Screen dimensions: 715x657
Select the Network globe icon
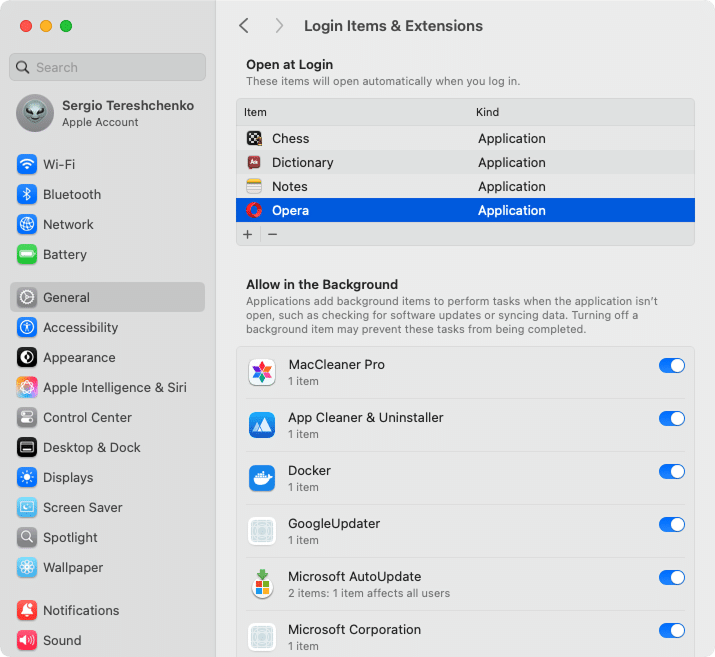coord(27,224)
